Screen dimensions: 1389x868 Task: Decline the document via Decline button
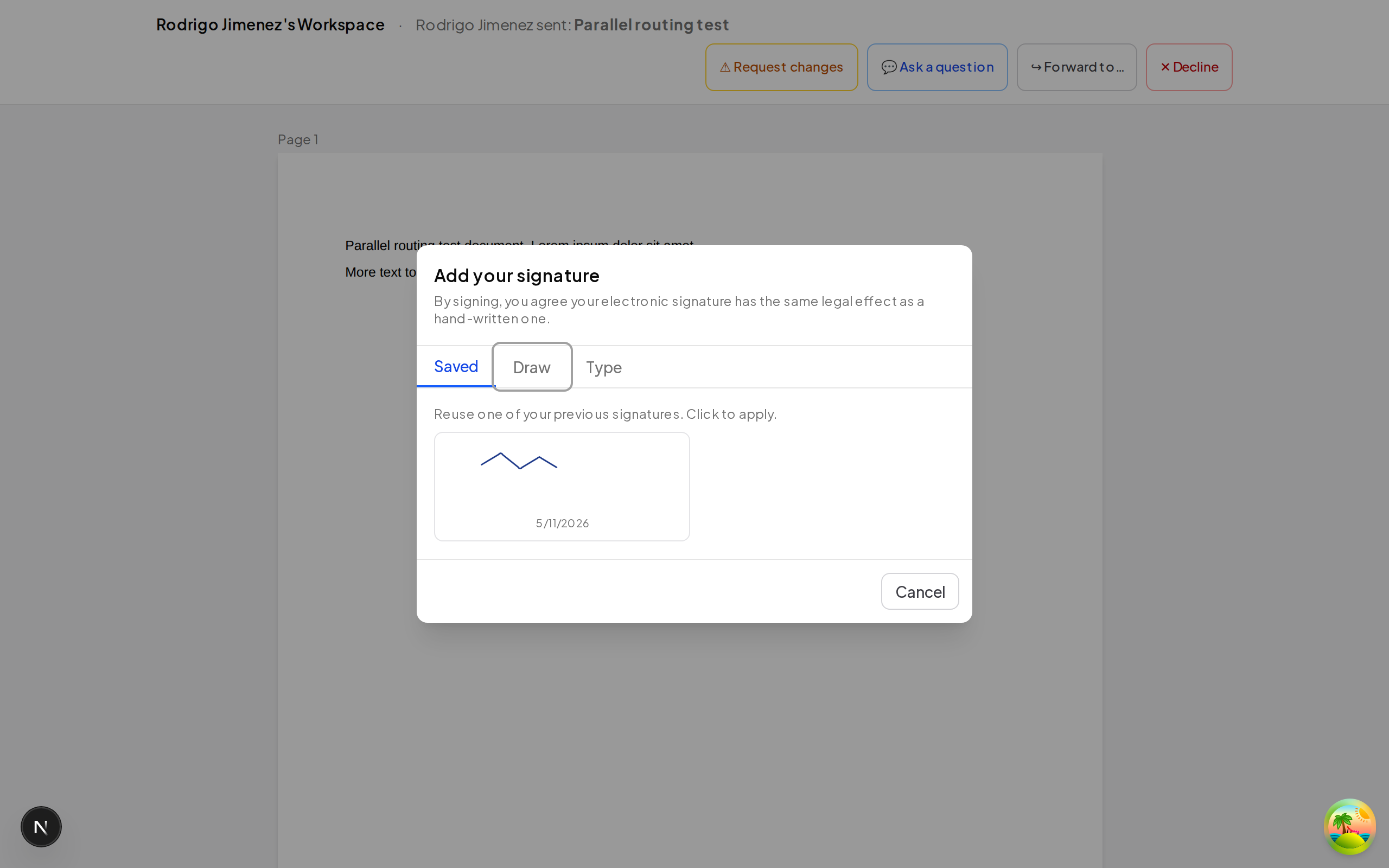coord(1189,67)
